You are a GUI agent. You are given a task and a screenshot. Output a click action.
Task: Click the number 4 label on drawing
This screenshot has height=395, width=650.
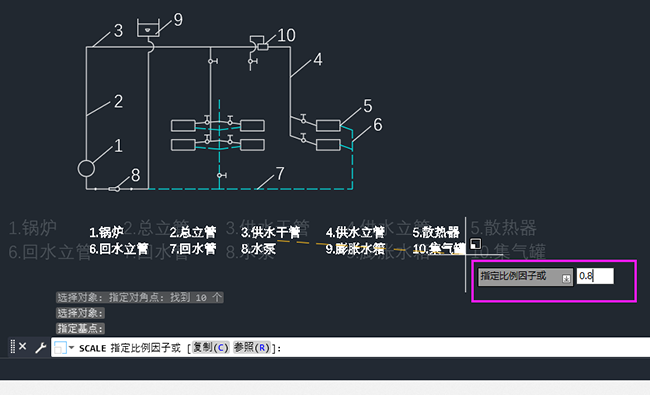(x=318, y=59)
